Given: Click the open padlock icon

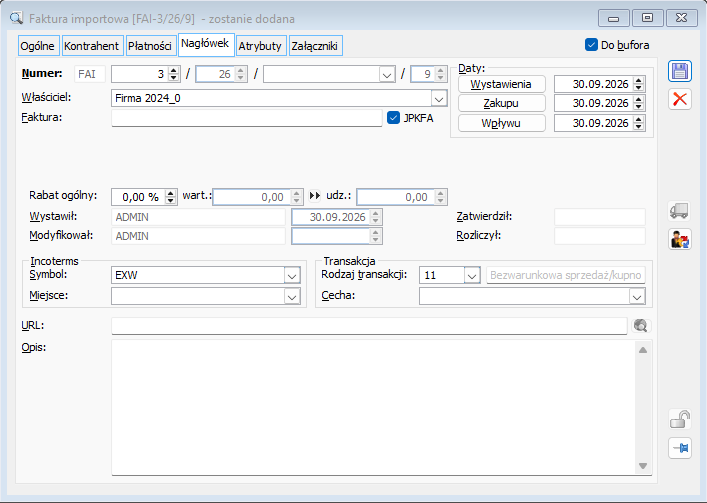Looking at the screenshot, I should tap(679, 419).
